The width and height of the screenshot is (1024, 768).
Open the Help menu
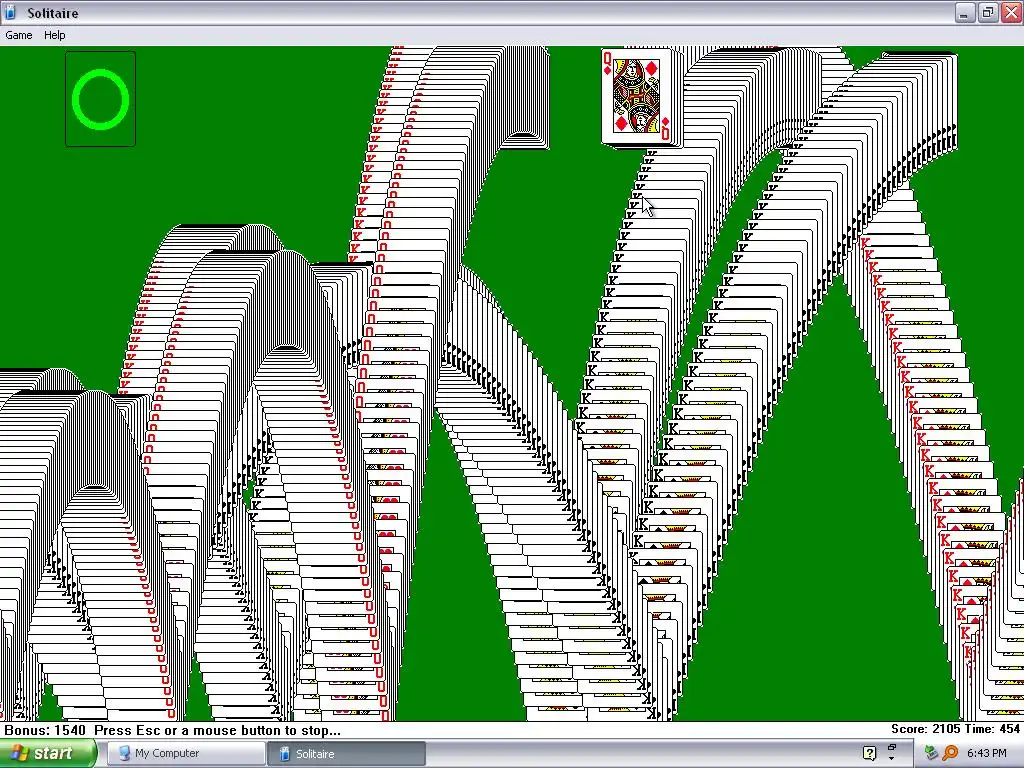(54, 35)
